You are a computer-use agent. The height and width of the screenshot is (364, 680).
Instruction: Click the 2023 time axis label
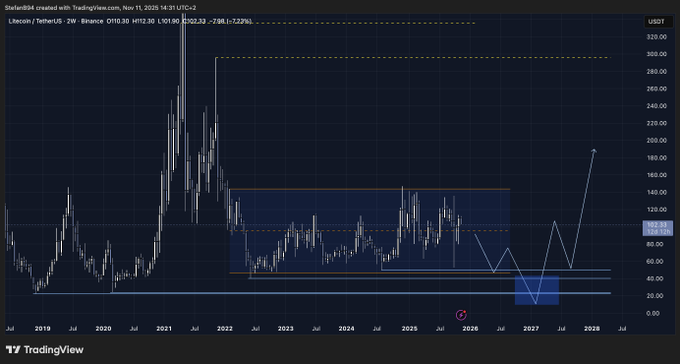pos(286,329)
